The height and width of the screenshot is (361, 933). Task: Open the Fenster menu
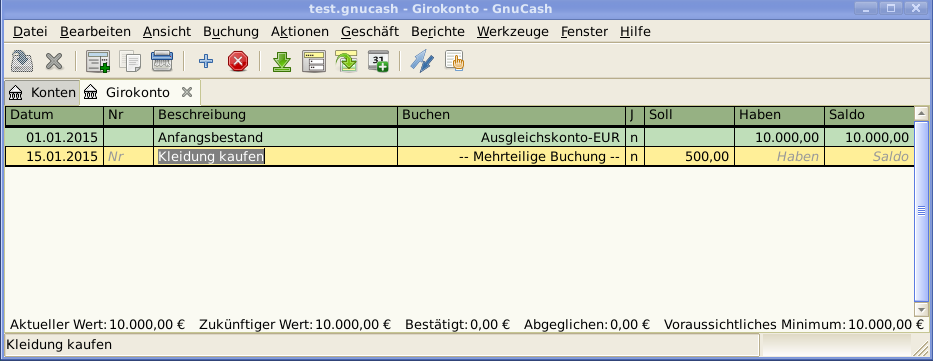click(584, 32)
